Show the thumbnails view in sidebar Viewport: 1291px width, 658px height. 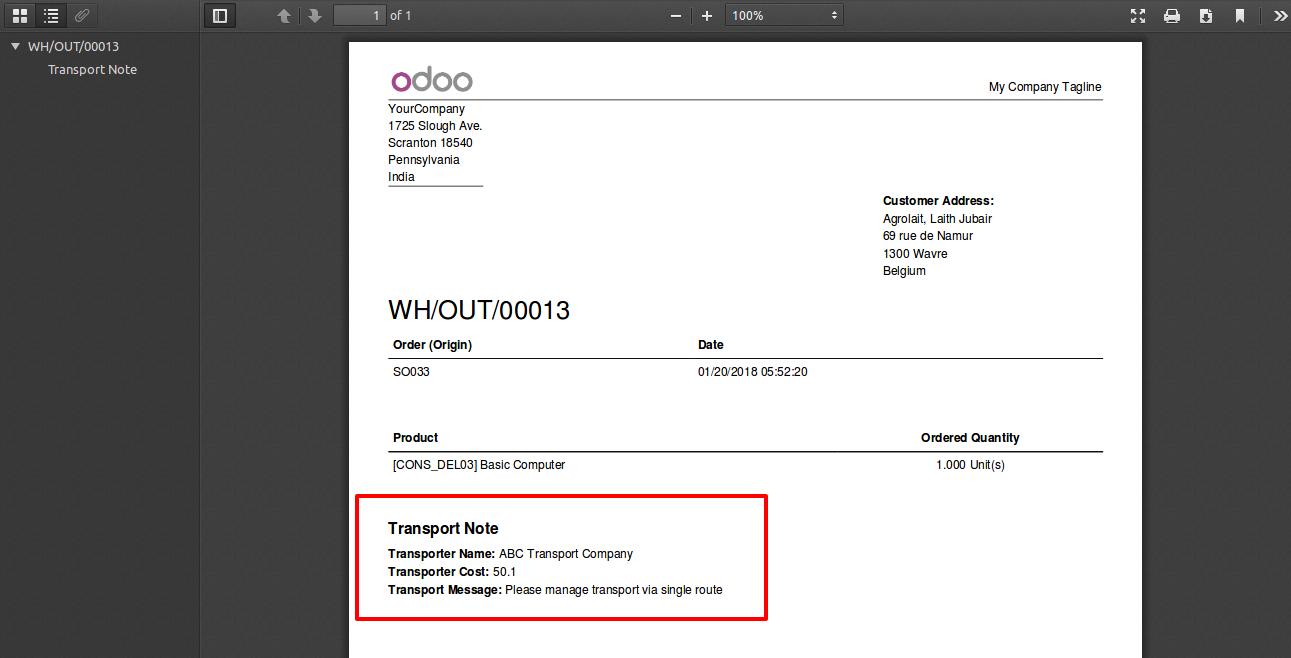pyautogui.click(x=20, y=15)
